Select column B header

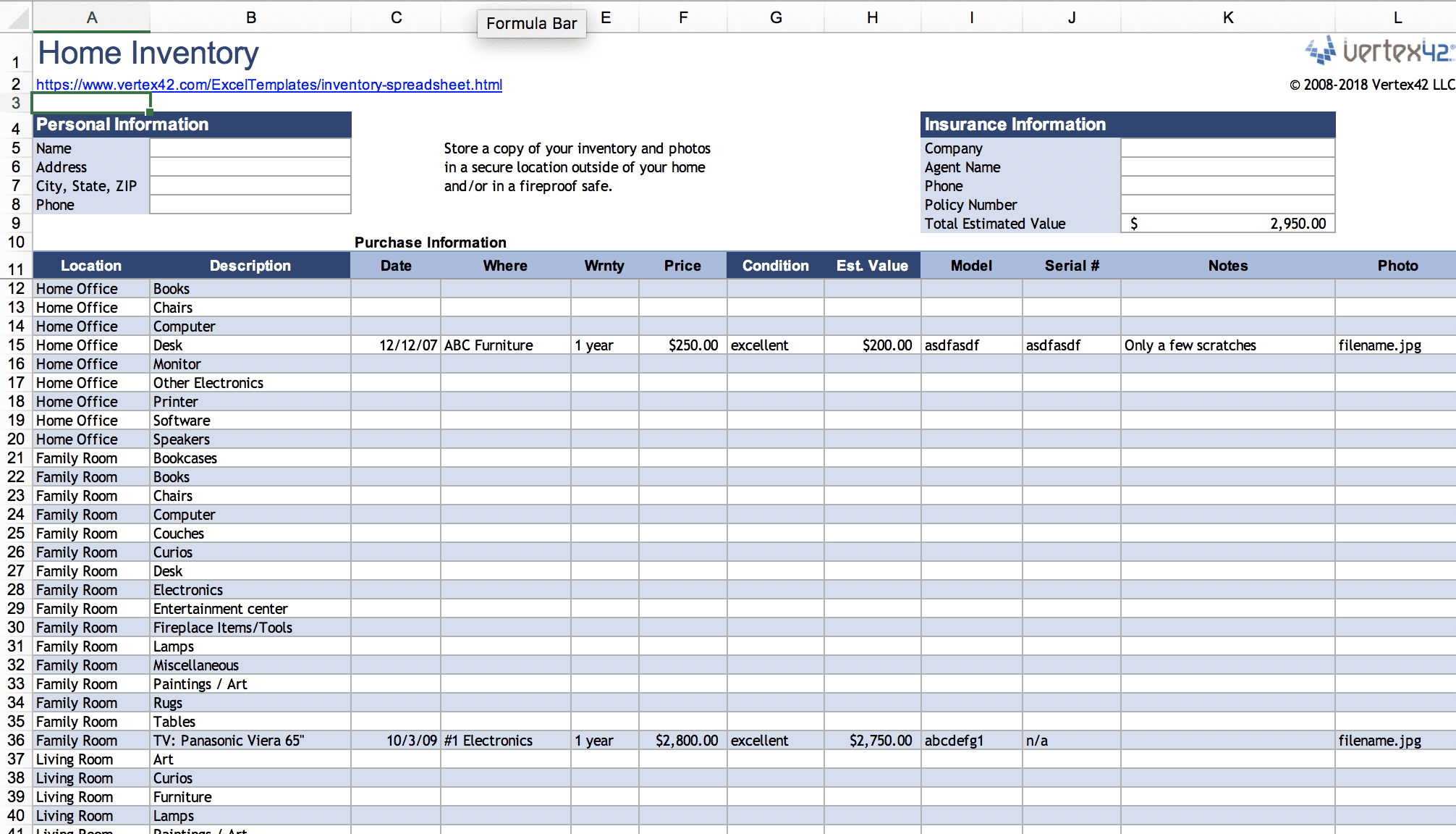[x=250, y=17]
